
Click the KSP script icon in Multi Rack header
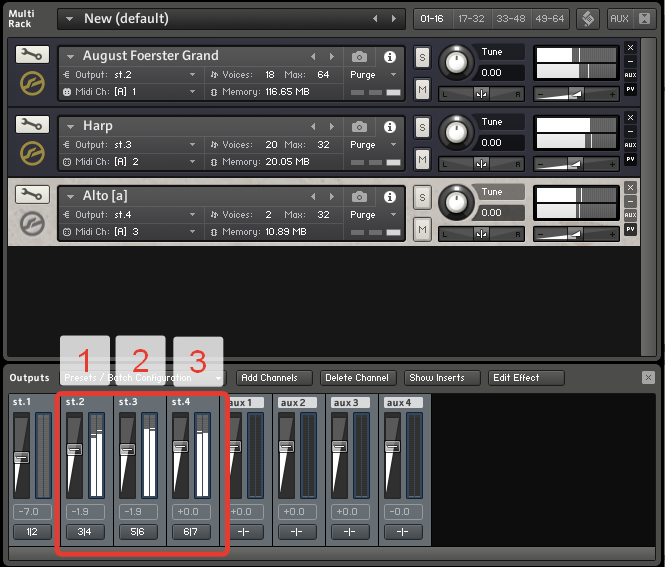(x=588, y=19)
